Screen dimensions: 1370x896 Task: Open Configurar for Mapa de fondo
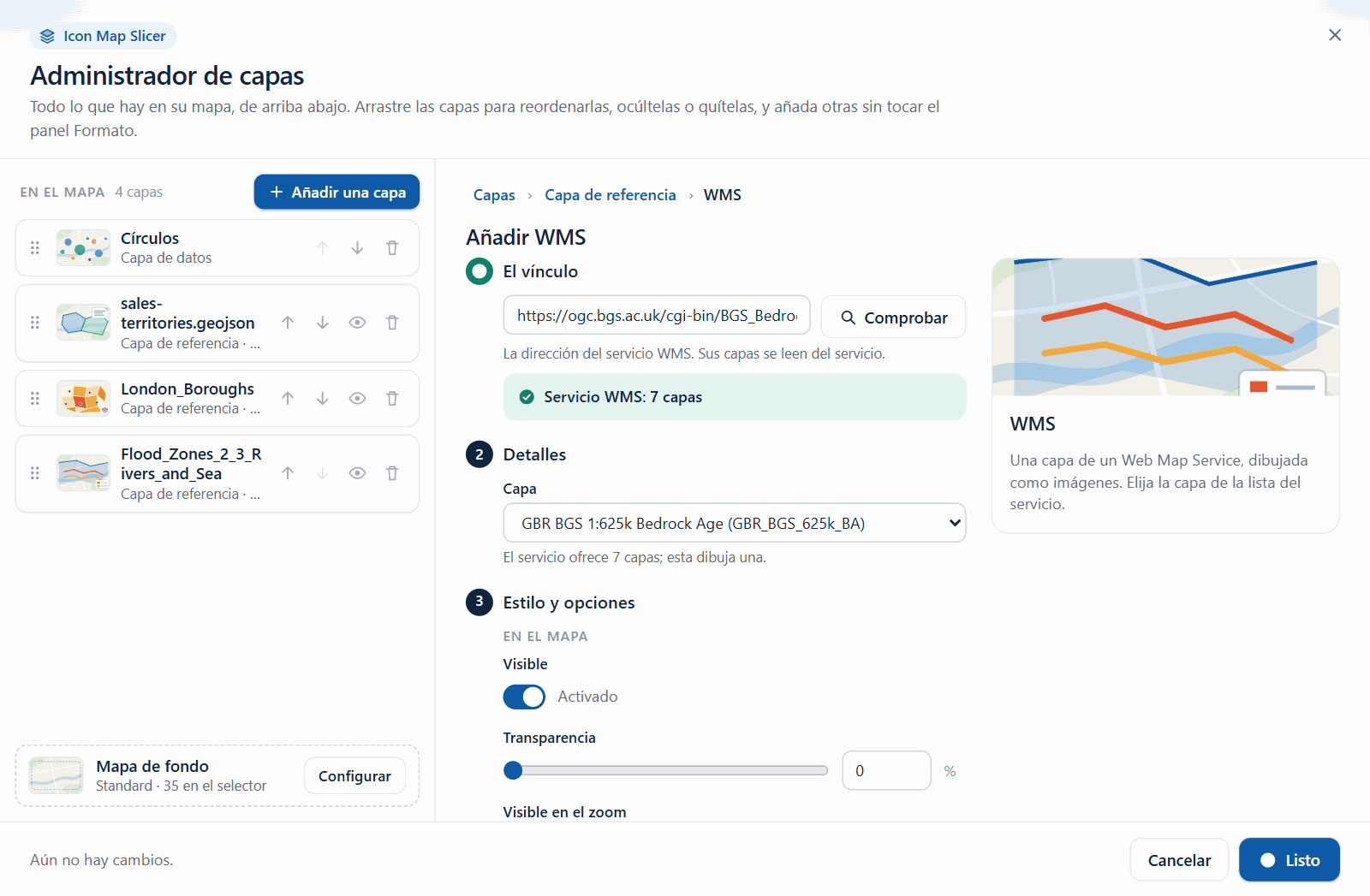tap(354, 775)
